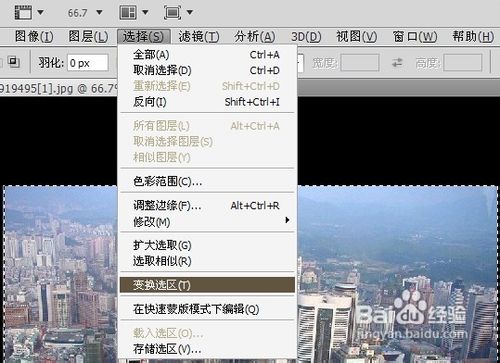The height and width of the screenshot is (363, 500).
Task: Click the intersect selection mode icon
Action: click(13, 62)
